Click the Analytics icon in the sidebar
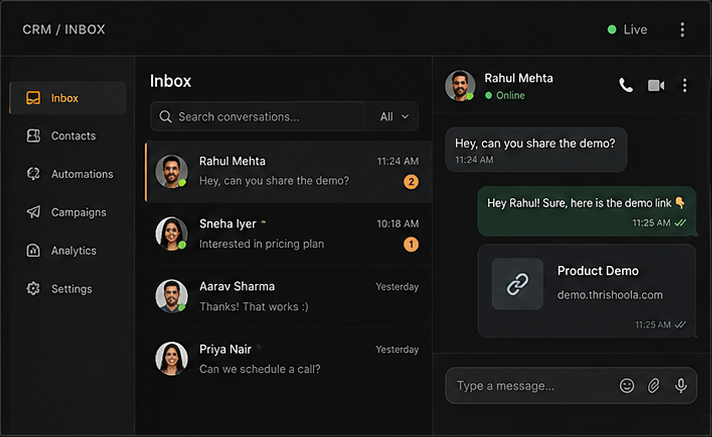Screen dimensions: 712x437 coord(33,250)
